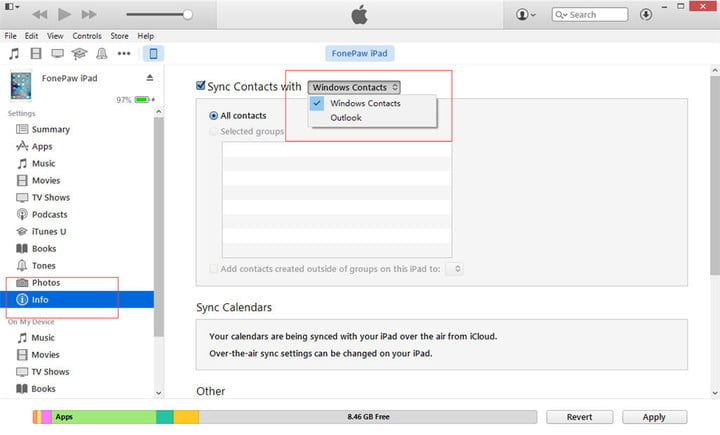Open Tones in Settings sidebar
720x435 pixels.
coord(43,265)
